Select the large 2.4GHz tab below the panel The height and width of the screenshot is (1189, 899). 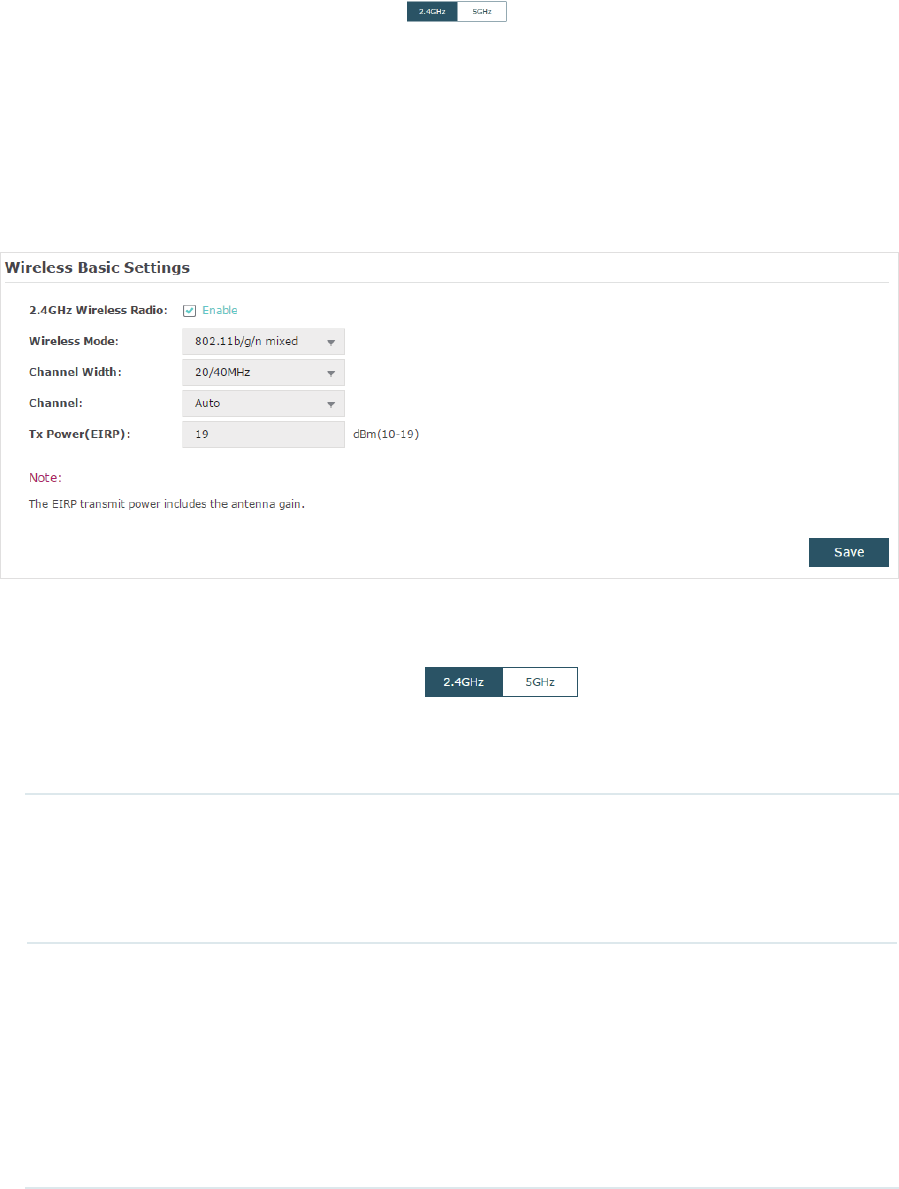click(463, 682)
